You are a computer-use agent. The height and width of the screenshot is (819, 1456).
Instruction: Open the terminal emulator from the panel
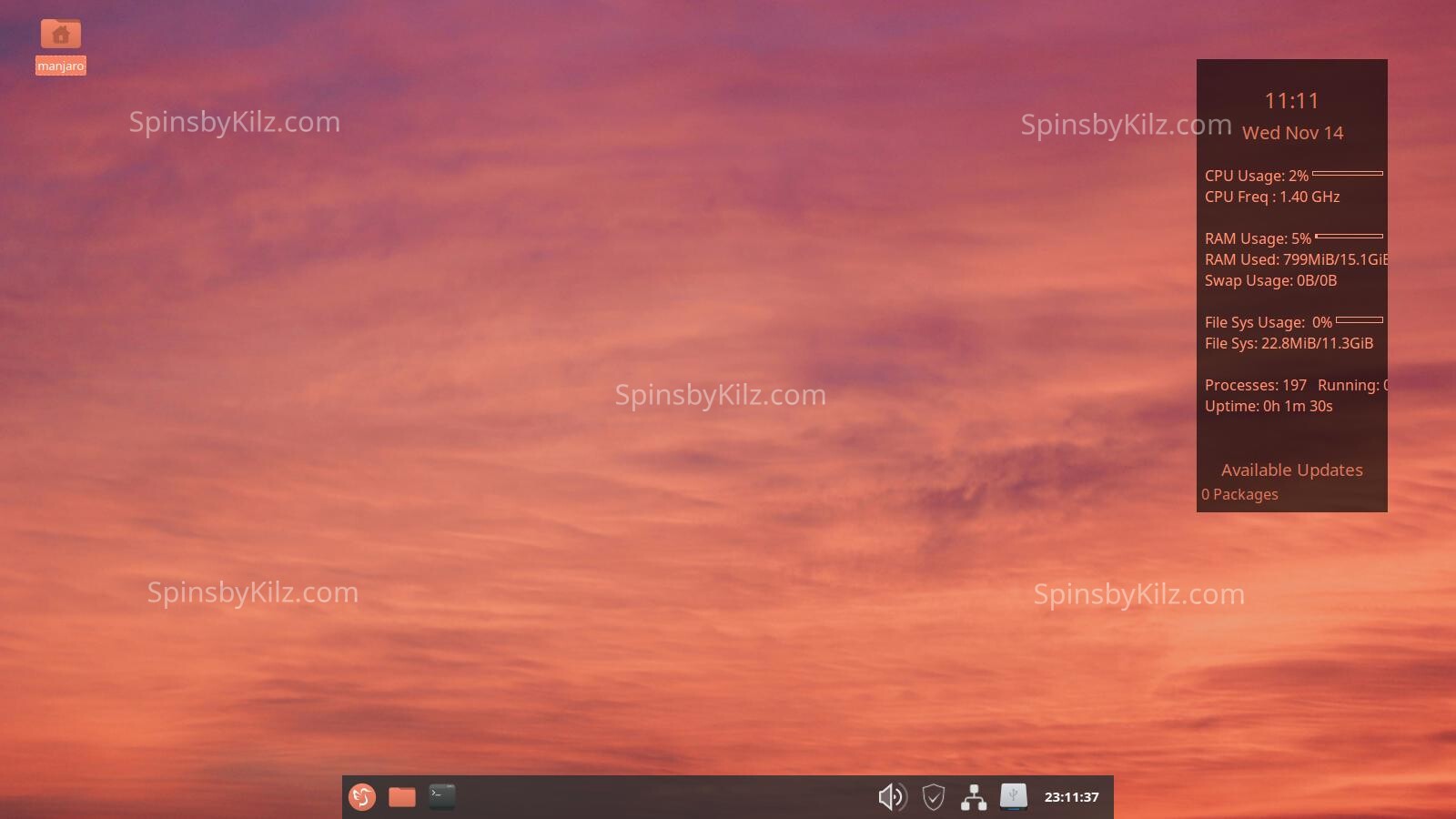pos(442,796)
